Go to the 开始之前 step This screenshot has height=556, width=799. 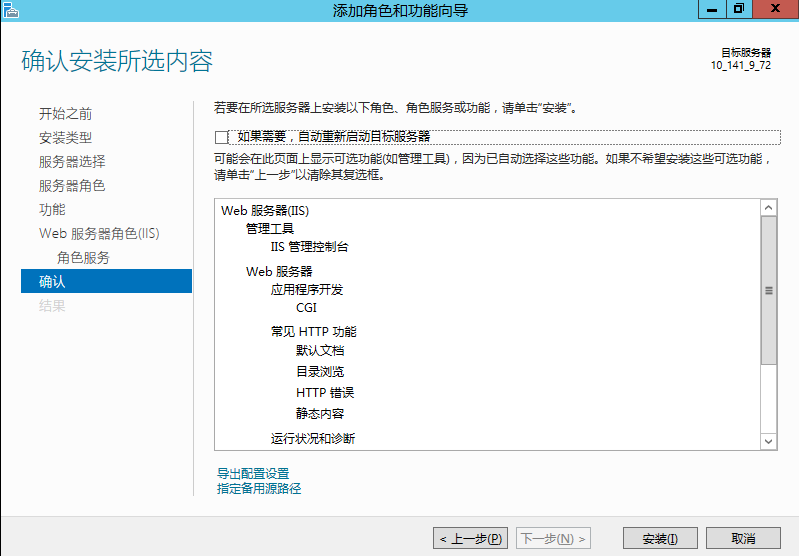pyautogui.click(x=66, y=114)
